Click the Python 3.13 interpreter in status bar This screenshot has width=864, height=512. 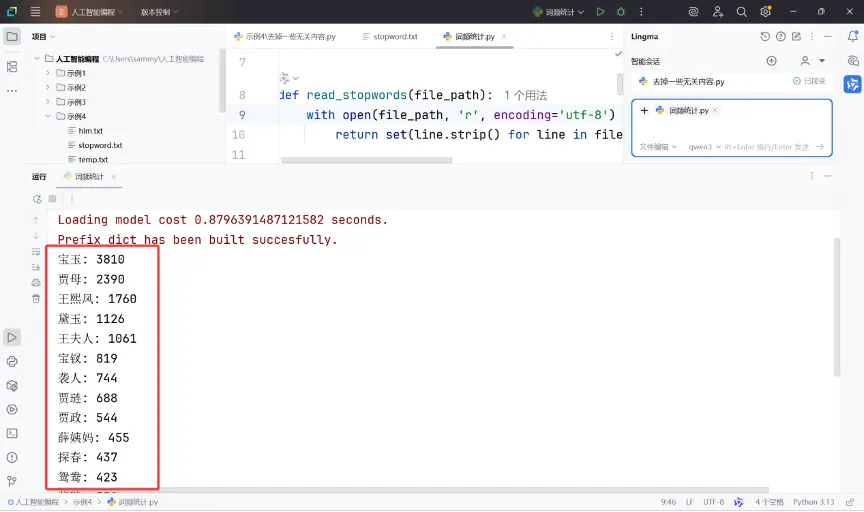click(813, 502)
